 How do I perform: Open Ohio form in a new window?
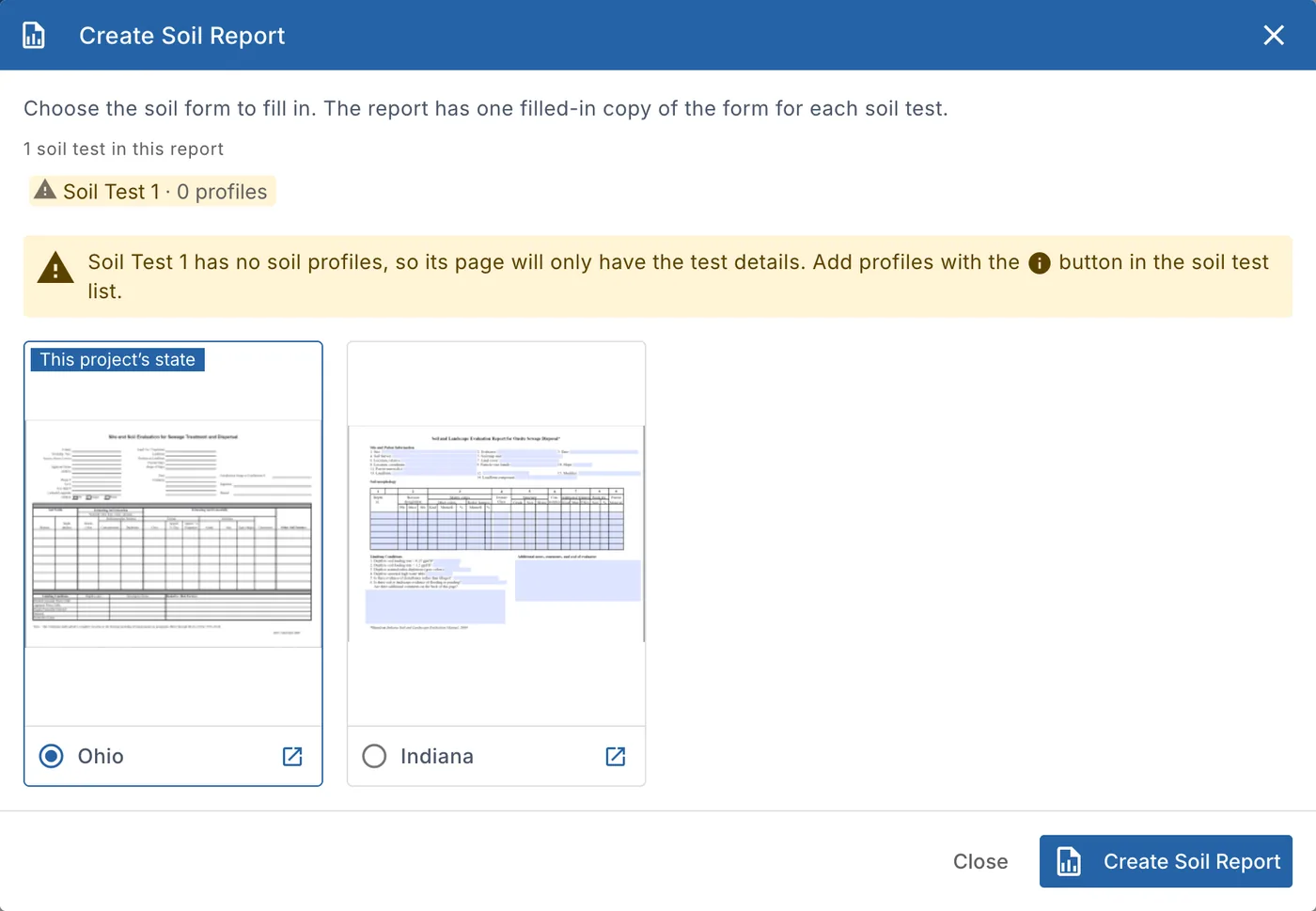[292, 757]
